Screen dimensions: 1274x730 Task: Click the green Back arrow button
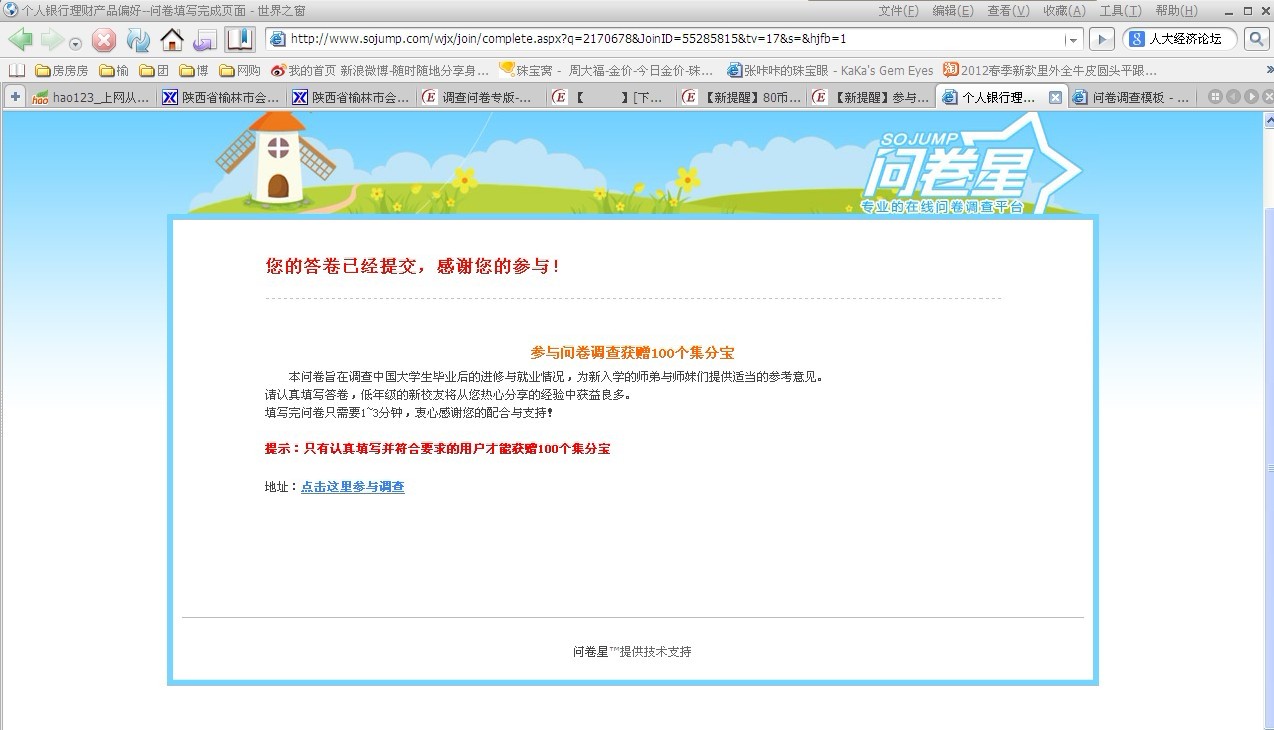point(20,40)
